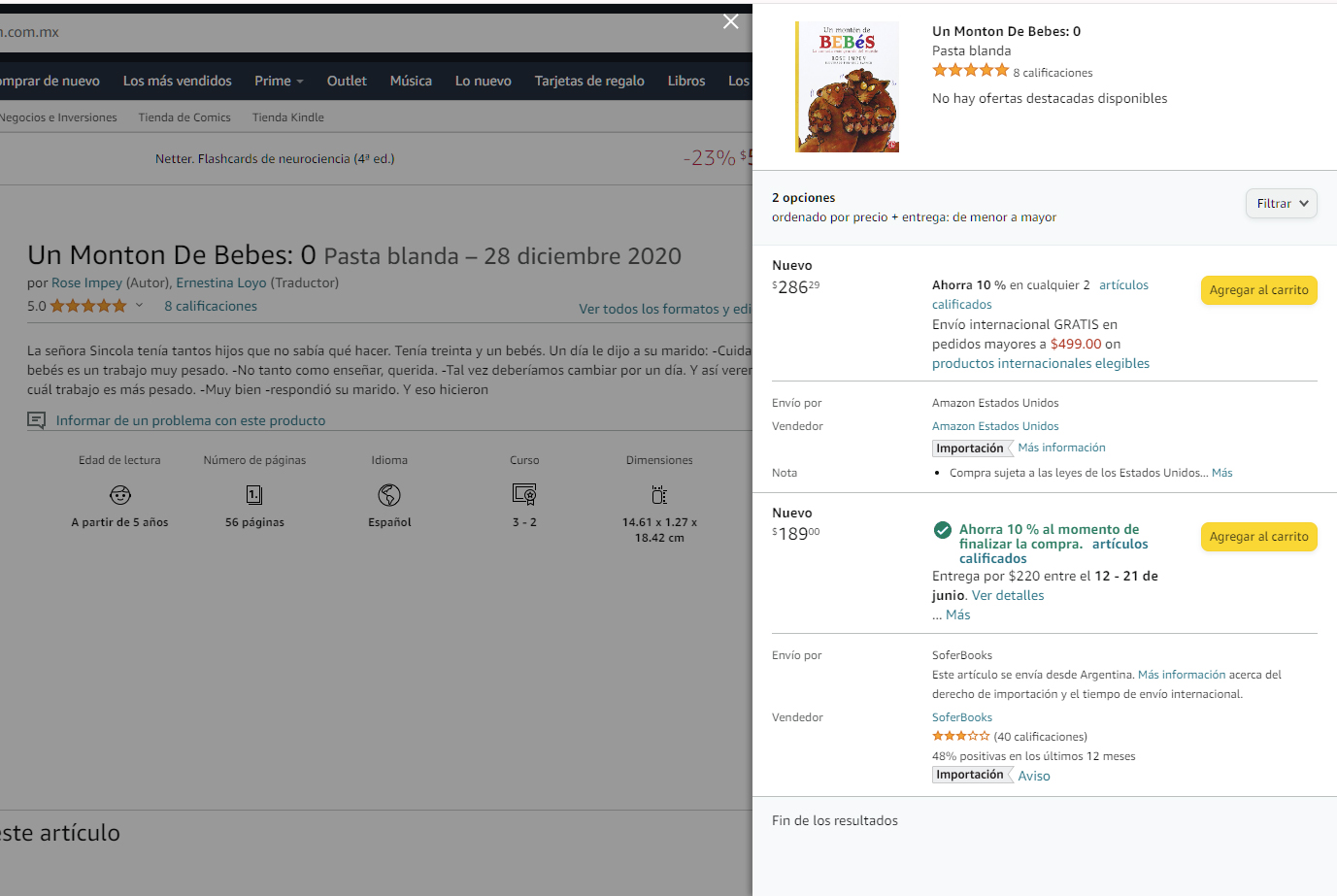This screenshot has height=896, width=1337.
Task: Expand the Nota text with 'Más' link
Action: pos(1222,473)
